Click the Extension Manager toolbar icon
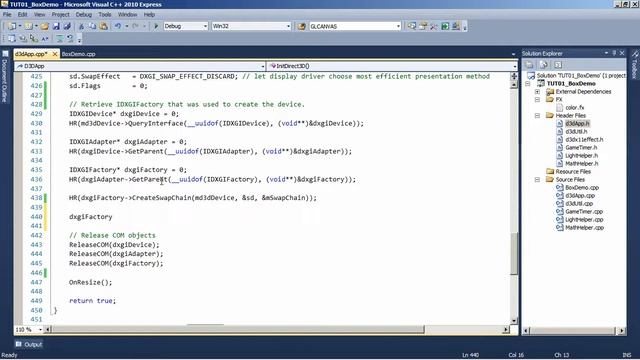This screenshot has width=640, height=360. tap(456, 26)
